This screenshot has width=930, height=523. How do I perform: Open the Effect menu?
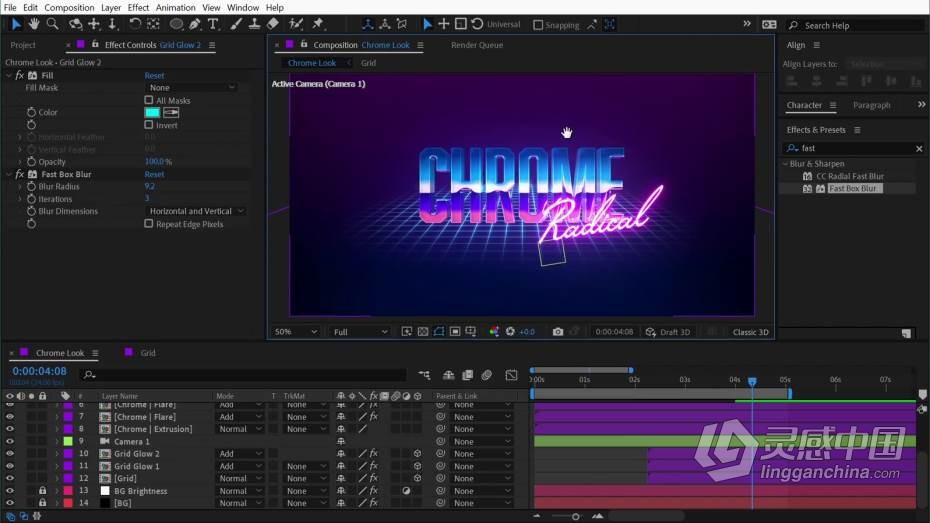point(138,8)
